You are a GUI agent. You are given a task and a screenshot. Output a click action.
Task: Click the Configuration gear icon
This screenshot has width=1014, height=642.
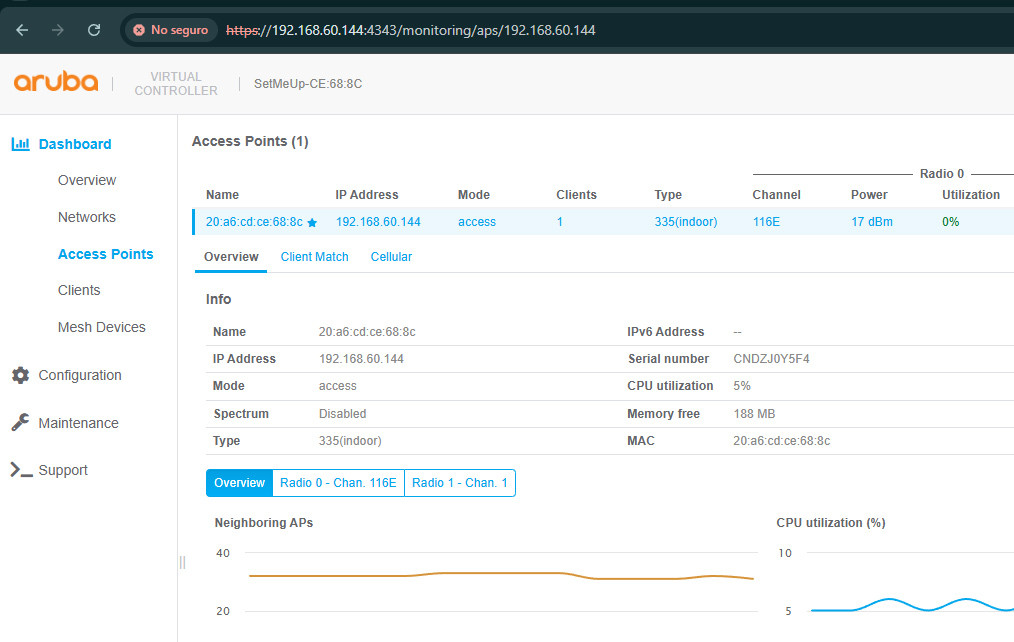pyautogui.click(x=20, y=375)
